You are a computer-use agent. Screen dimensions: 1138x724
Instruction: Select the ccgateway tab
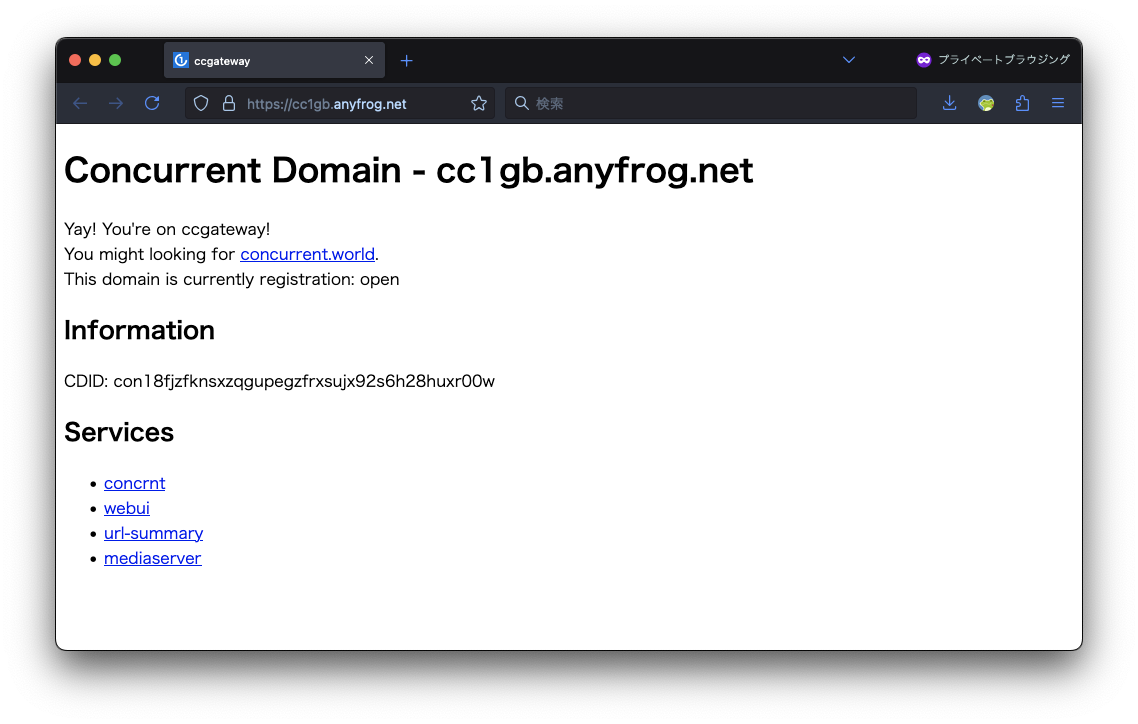pos(260,60)
